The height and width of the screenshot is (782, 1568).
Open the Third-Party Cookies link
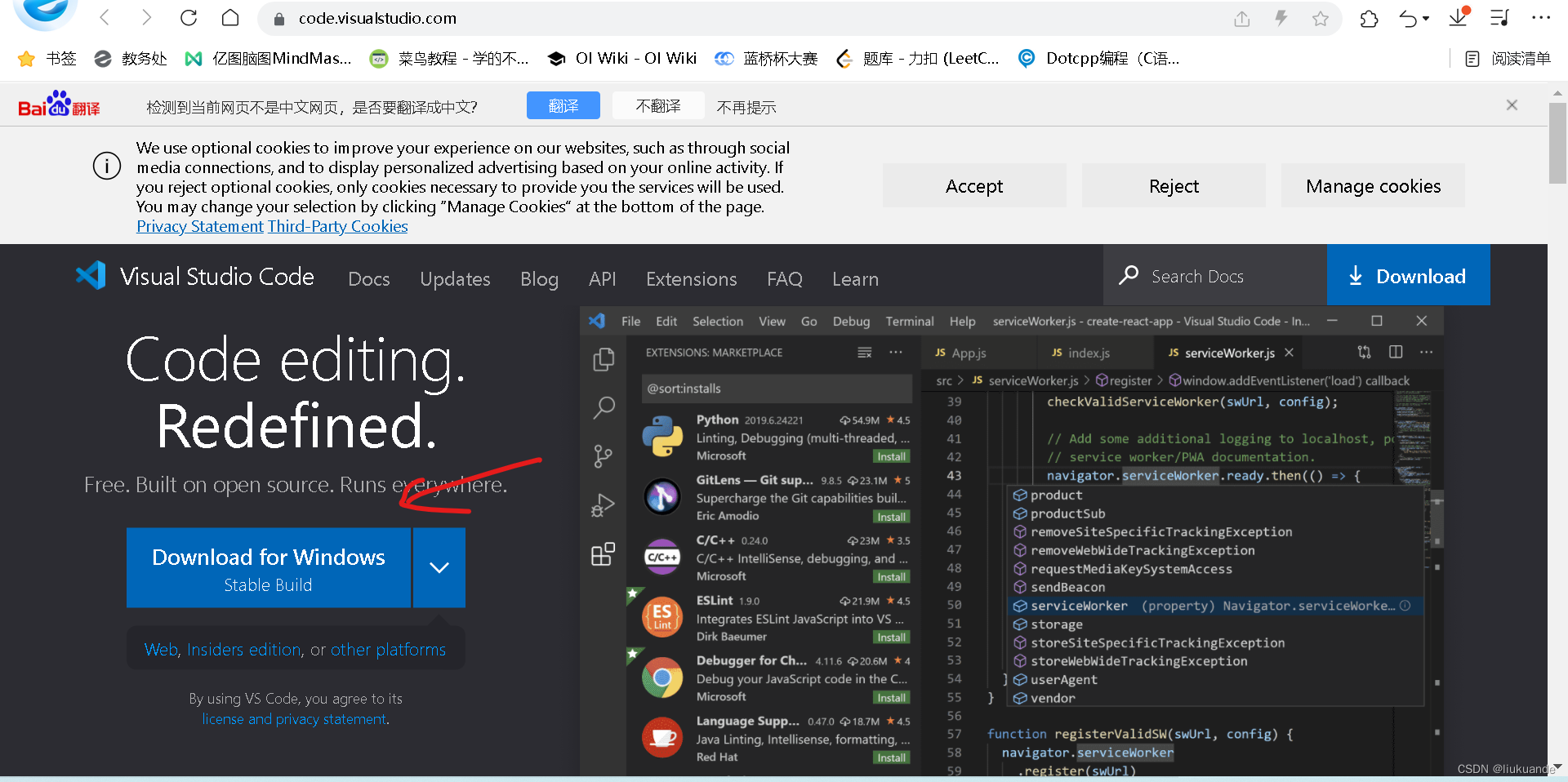coord(337,226)
